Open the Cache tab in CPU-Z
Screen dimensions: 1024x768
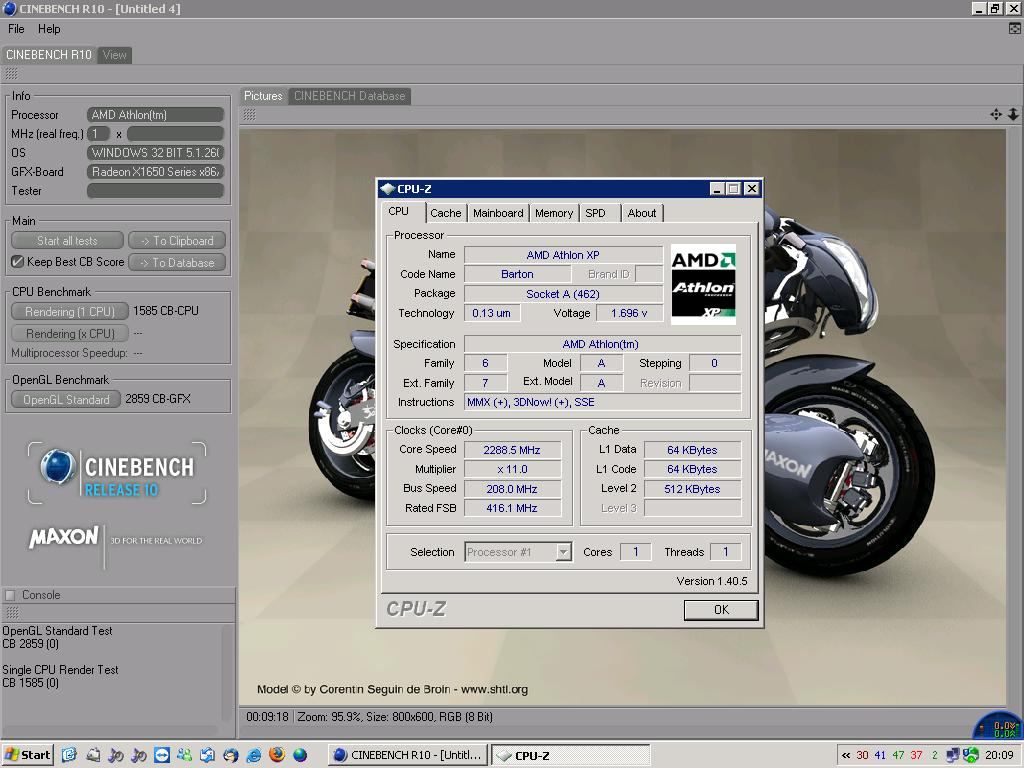coord(445,213)
